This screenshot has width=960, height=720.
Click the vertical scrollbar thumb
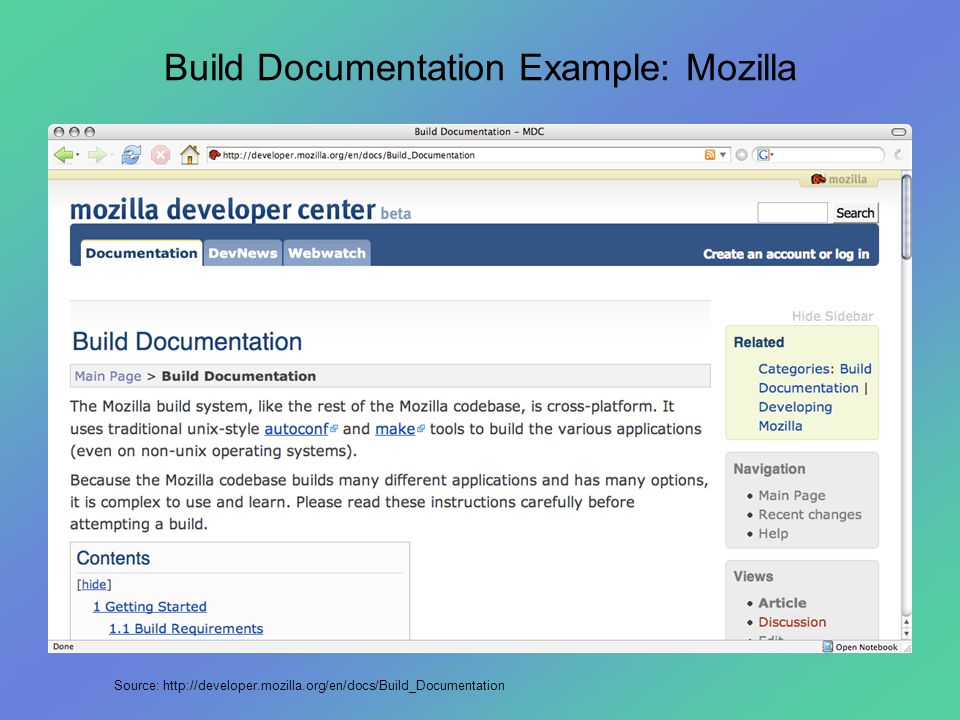[x=907, y=217]
